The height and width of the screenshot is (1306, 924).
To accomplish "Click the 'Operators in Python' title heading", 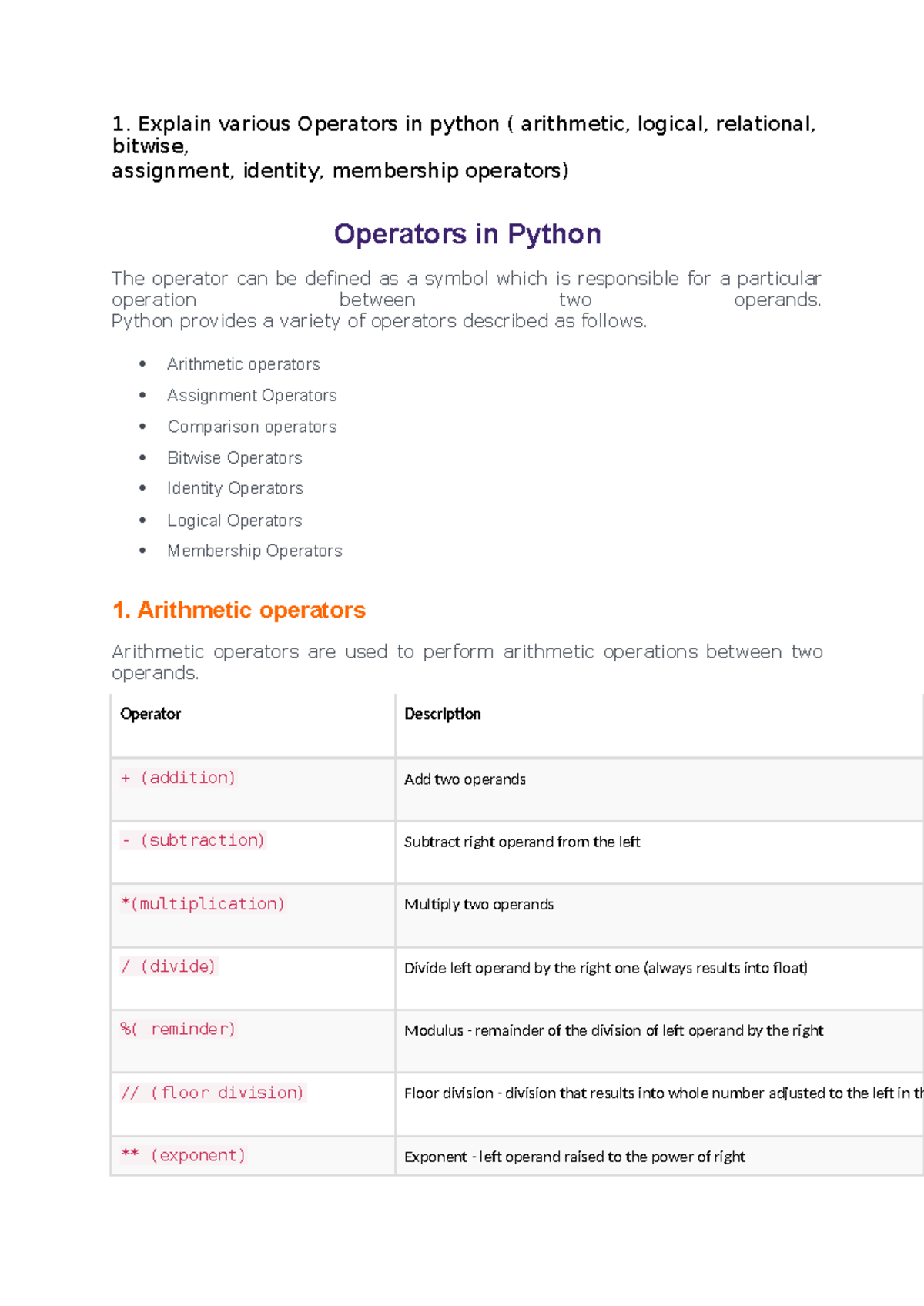I will [467, 234].
